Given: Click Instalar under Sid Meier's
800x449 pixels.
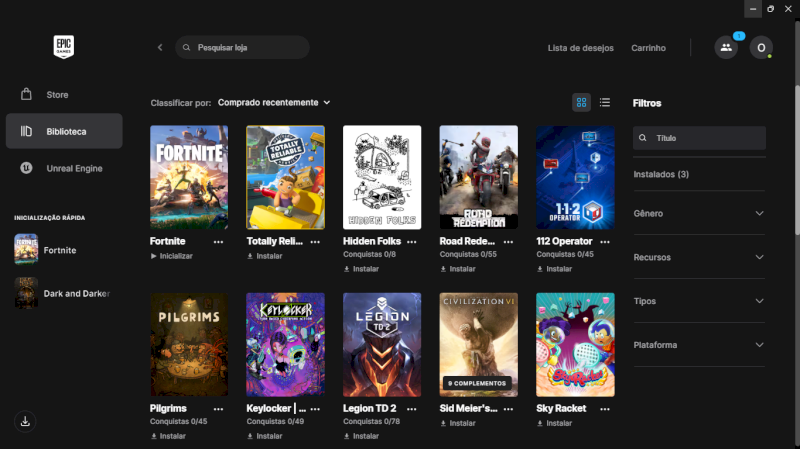Looking at the screenshot, I should [458, 423].
